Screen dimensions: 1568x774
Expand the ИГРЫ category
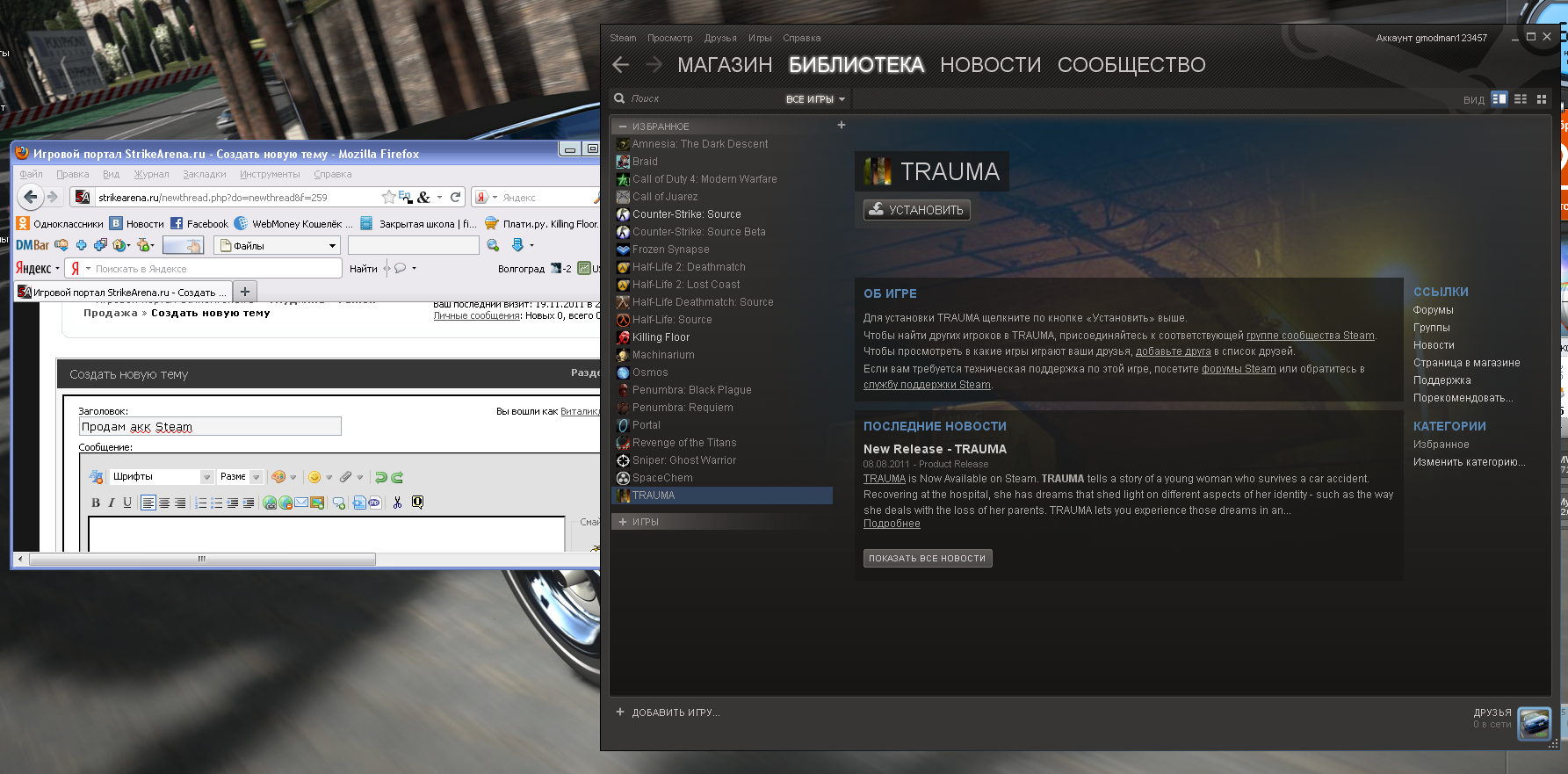click(x=623, y=522)
